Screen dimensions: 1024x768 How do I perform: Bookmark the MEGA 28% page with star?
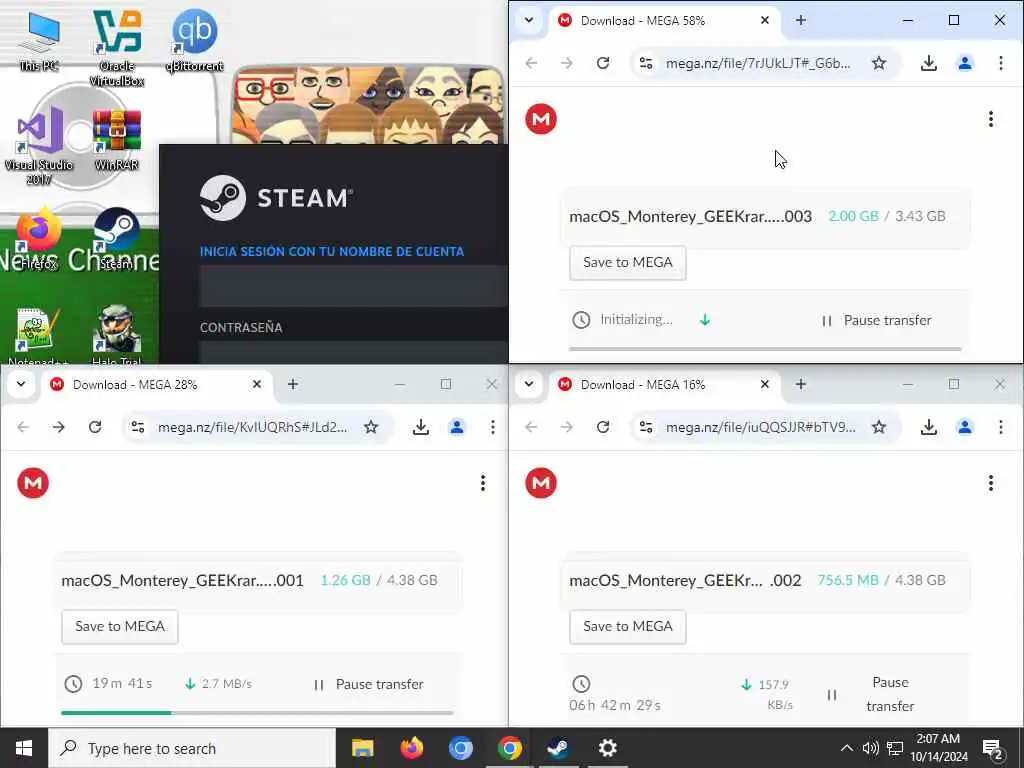click(x=371, y=427)
